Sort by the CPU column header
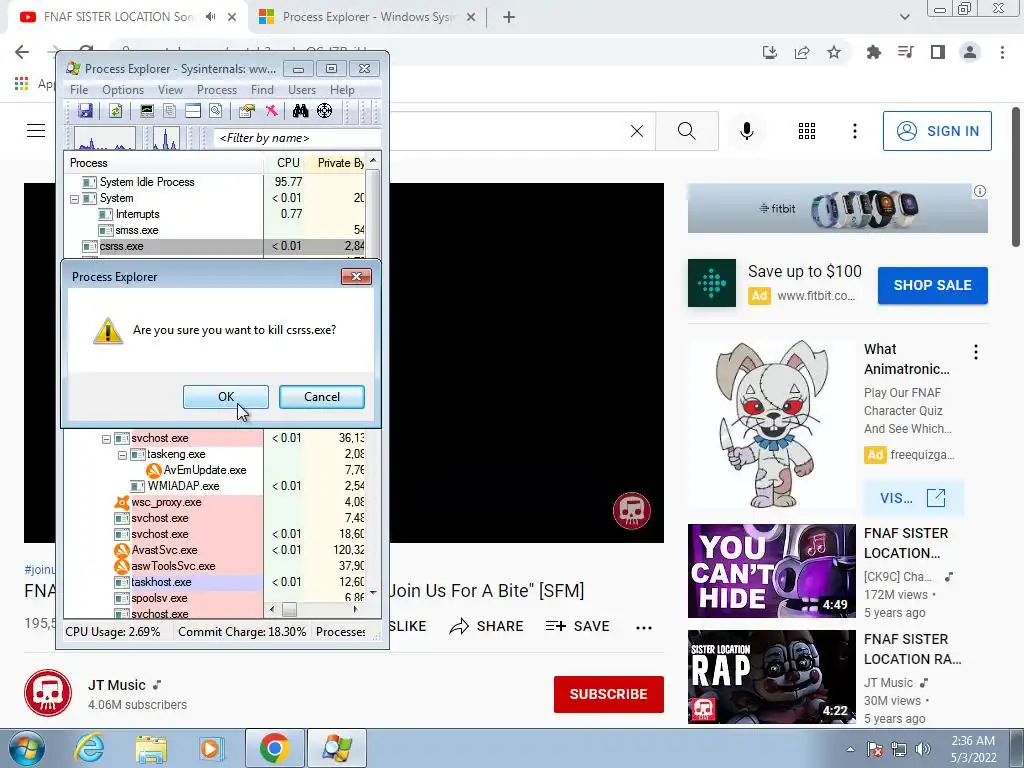 point(284,163)
